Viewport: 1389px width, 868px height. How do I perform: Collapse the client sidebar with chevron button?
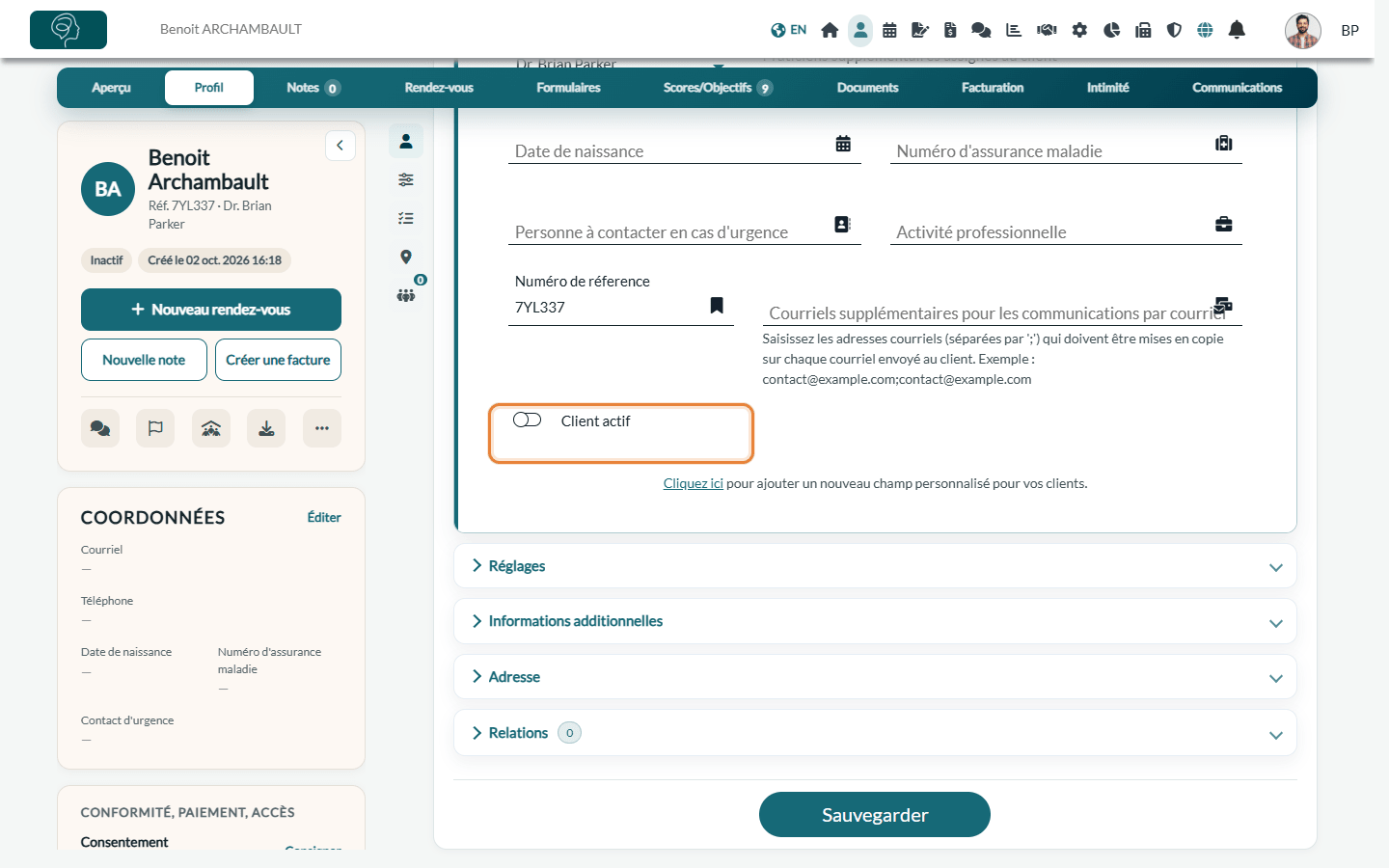tap(340, 146)
